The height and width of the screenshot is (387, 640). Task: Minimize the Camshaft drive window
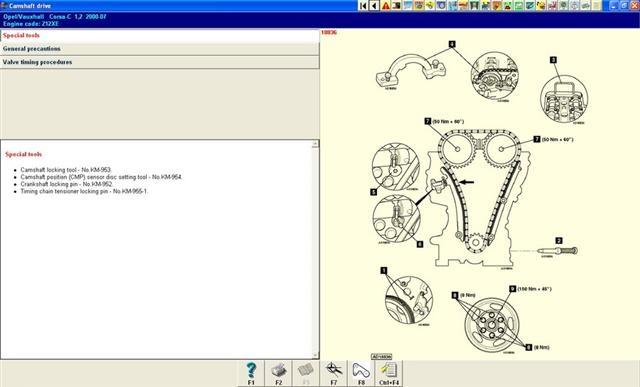pos(614,6)
